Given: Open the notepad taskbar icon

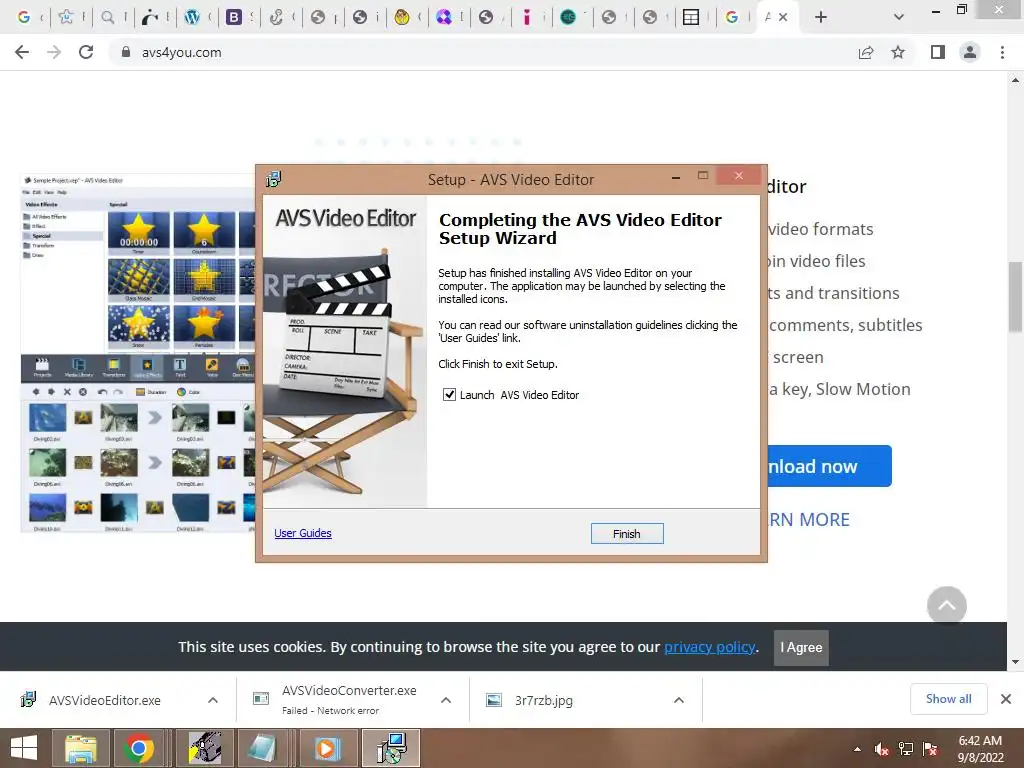Looking at the screenshot, I should pyautogui.click(x=263, y=748).
